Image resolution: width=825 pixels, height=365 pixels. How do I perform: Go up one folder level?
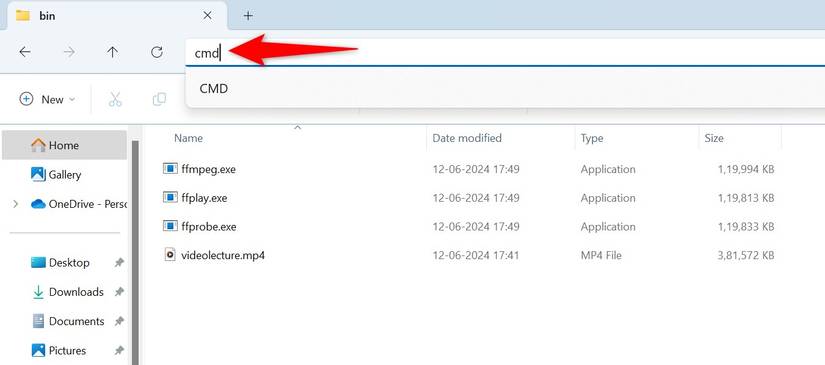click(113, 52)
